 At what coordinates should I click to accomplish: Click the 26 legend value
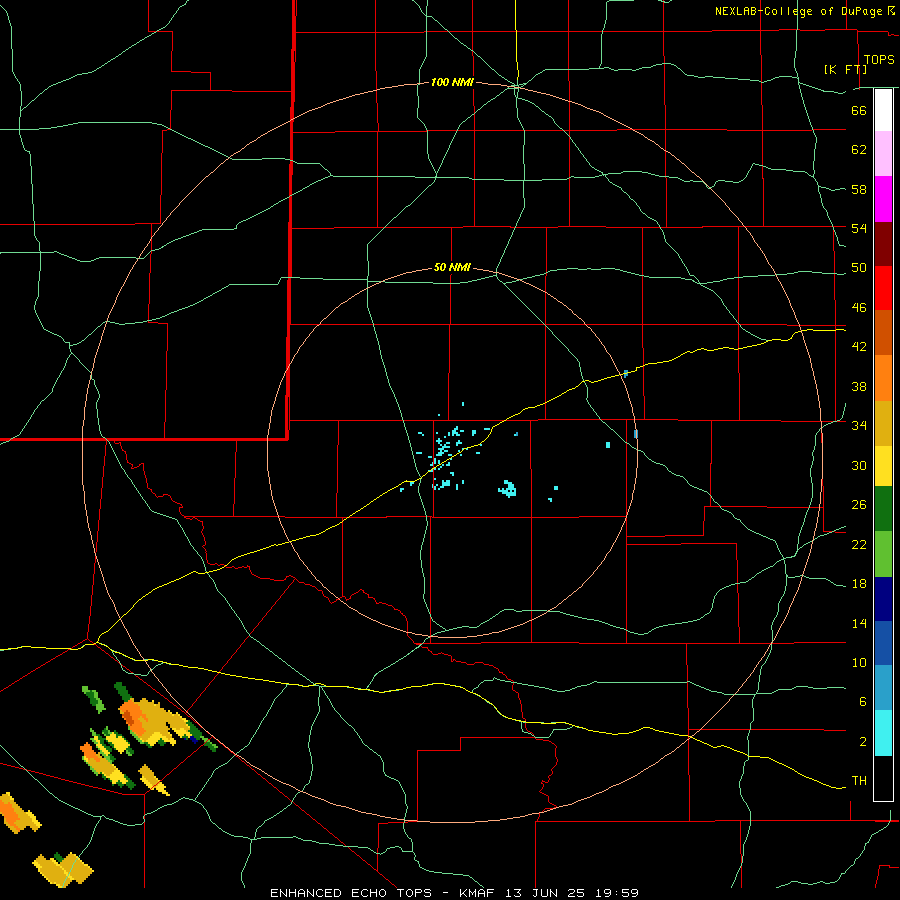click(859, 505)
